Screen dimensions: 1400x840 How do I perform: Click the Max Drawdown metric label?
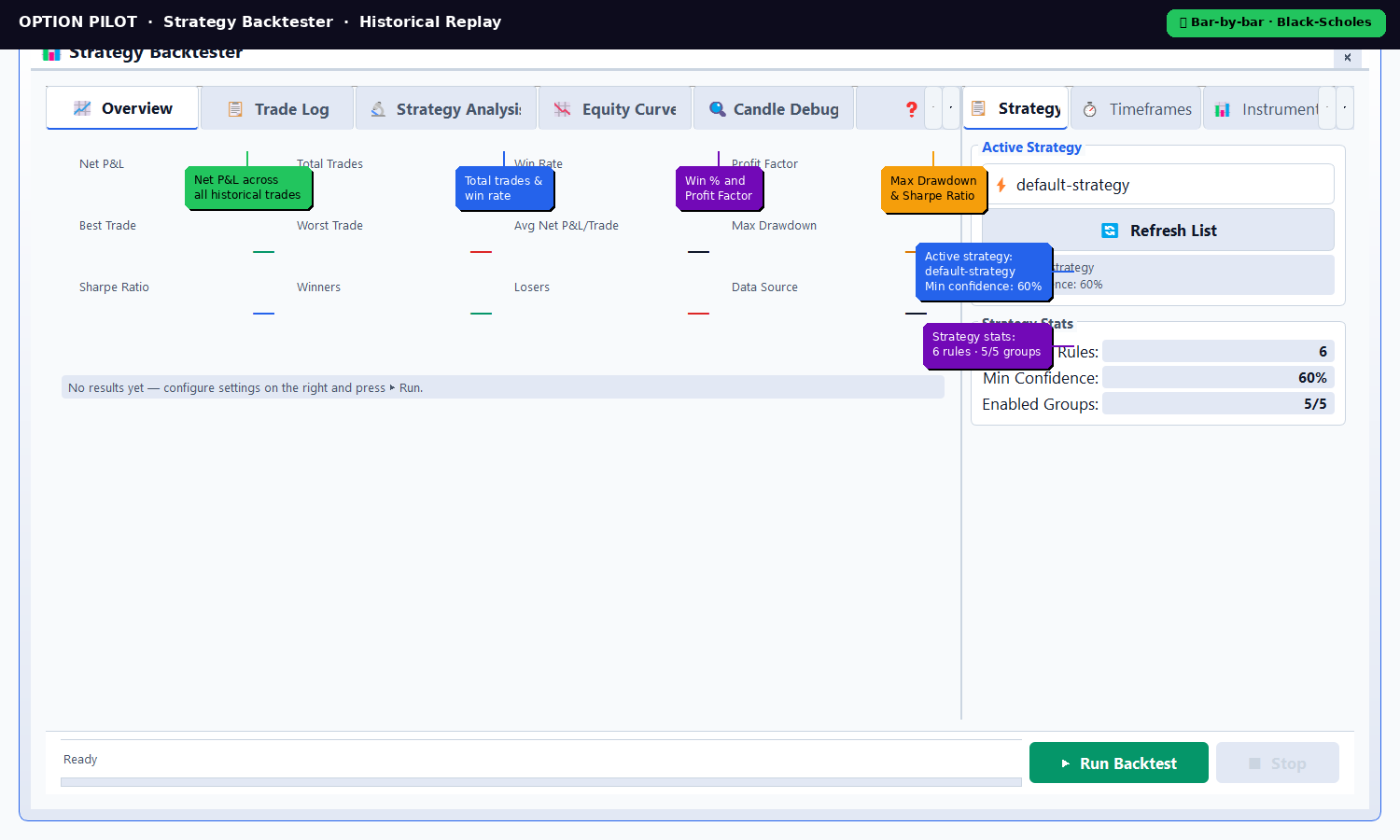[774, 225]
